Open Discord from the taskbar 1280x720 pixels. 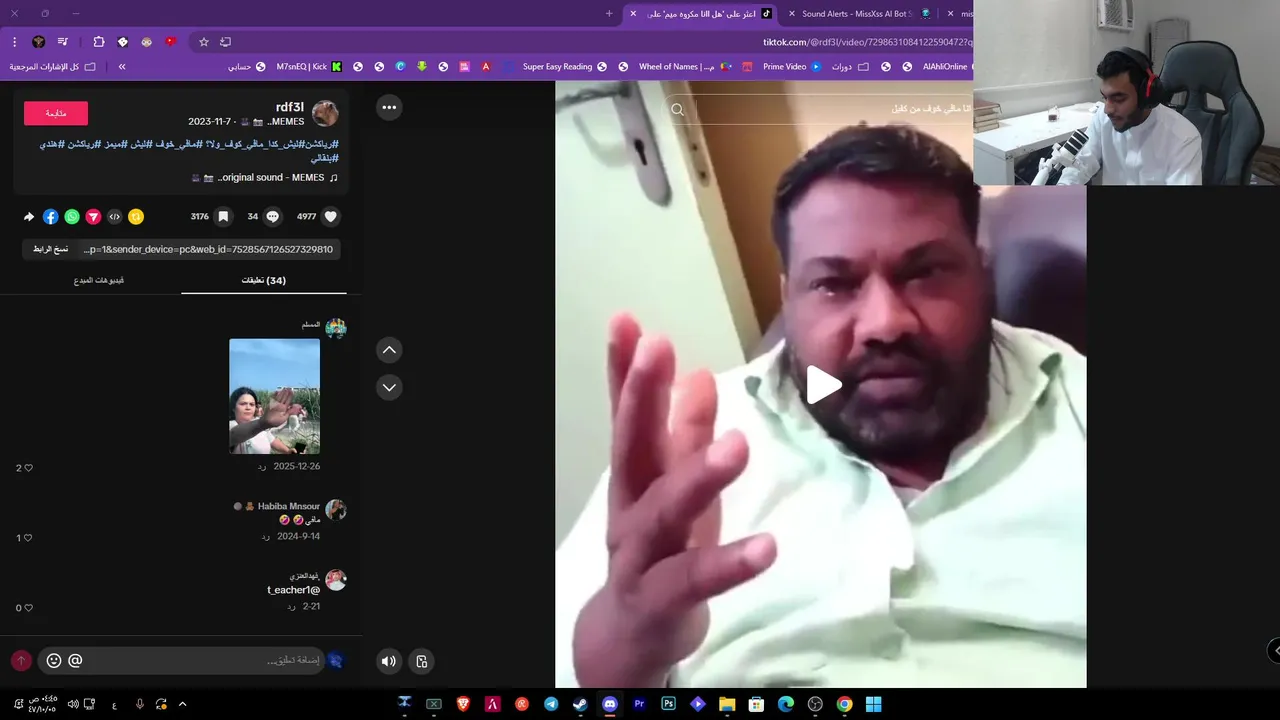(x=610, y=704)
